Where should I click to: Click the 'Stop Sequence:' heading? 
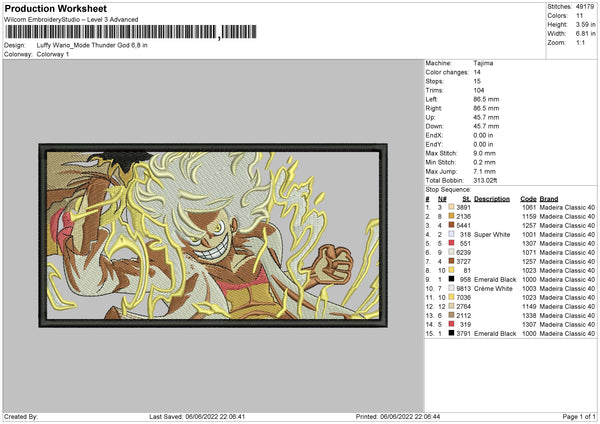tap(448, 189)
